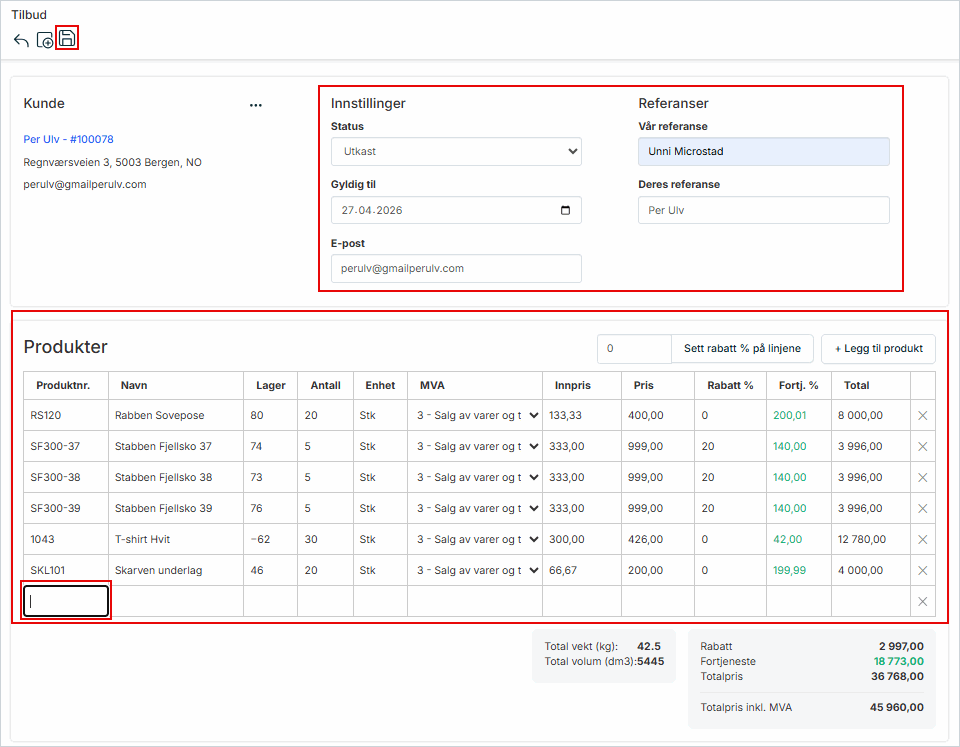
Task: Remove the Rabben Sovepose product line
Action: (922, 416)
